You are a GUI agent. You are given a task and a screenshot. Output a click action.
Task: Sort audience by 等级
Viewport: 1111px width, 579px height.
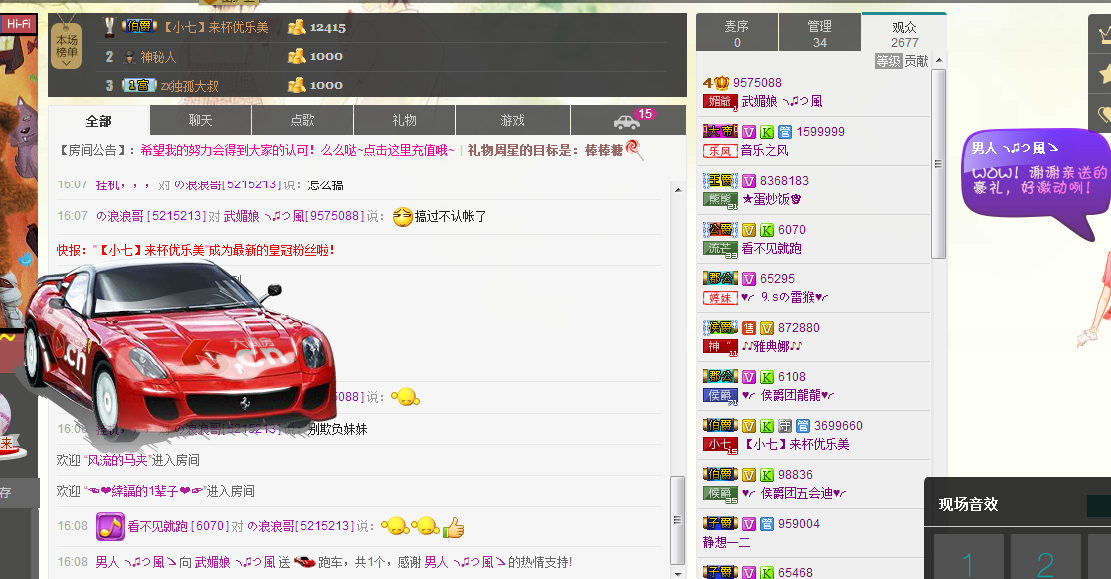point(888,61)
